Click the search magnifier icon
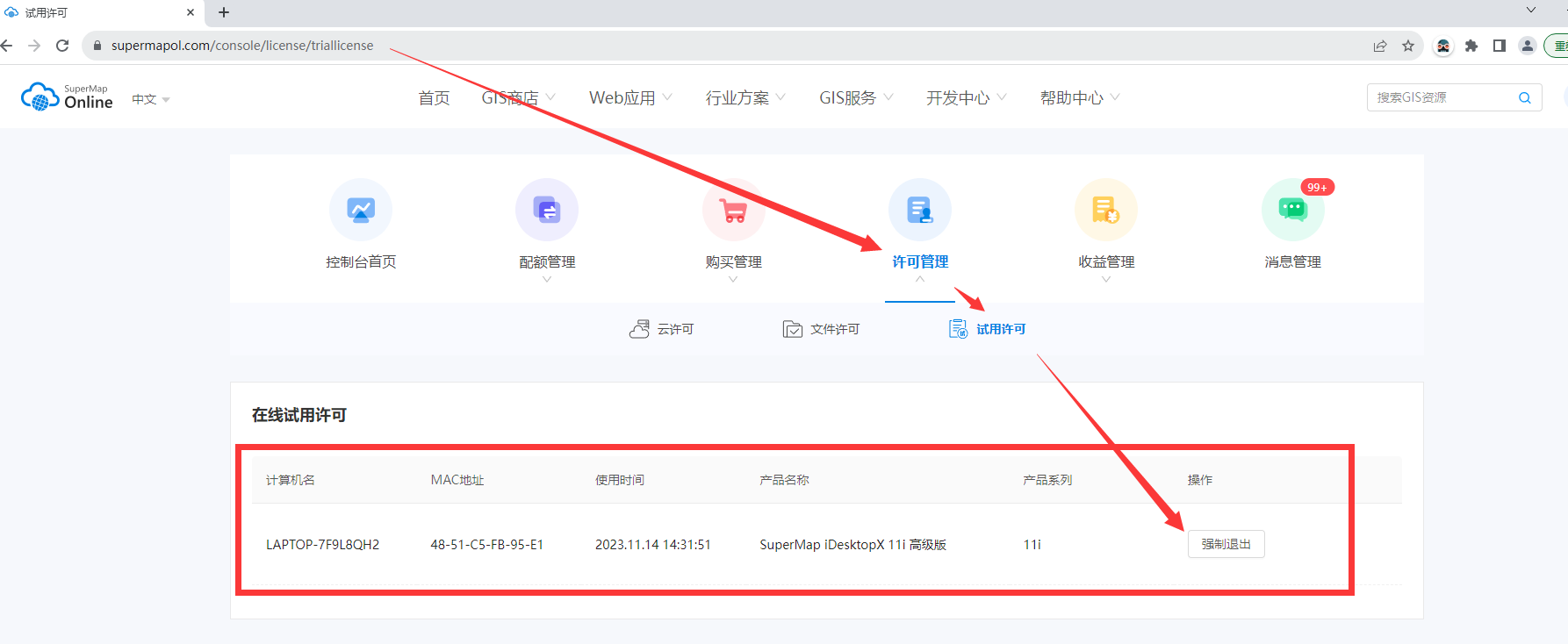1568x644 pixels. click(1525, 98)
